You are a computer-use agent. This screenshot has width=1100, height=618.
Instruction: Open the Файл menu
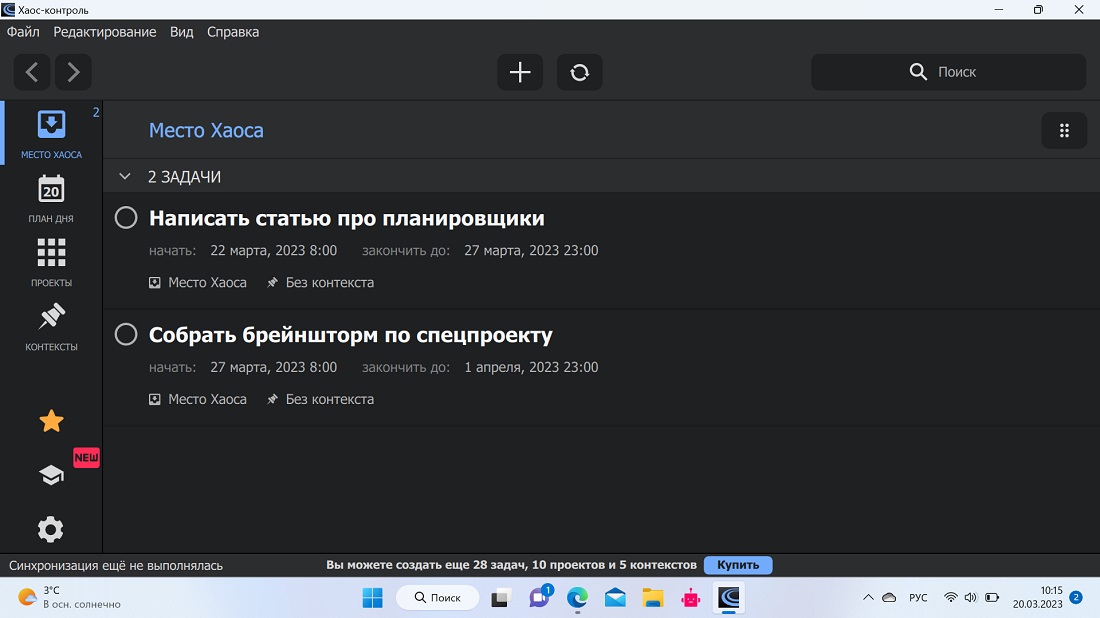click(23, 32)
